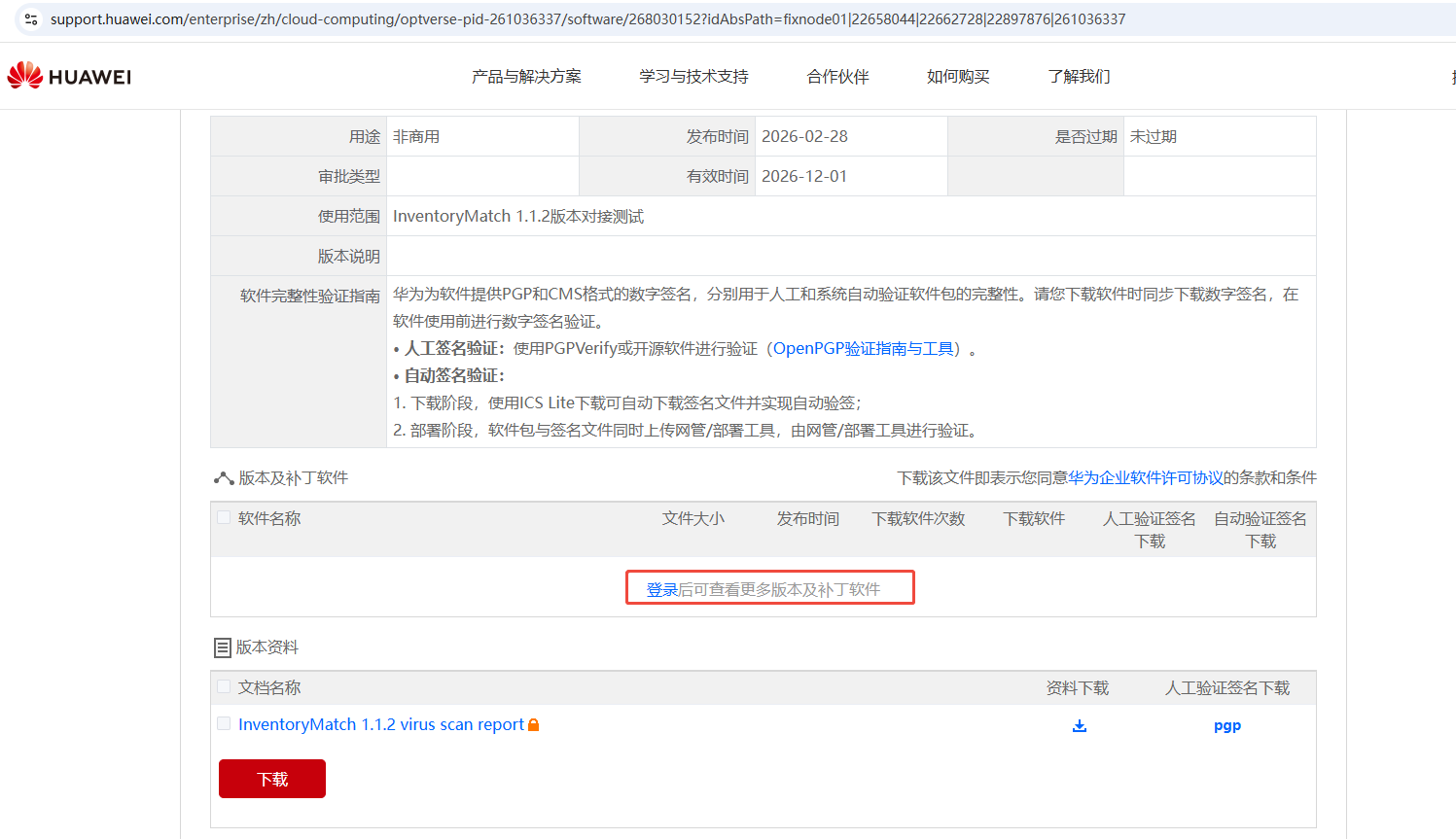Open the OpenPGP验证指南与工具 link
The width and height of the screenshot is (1456, 839).
pos(863,349)
